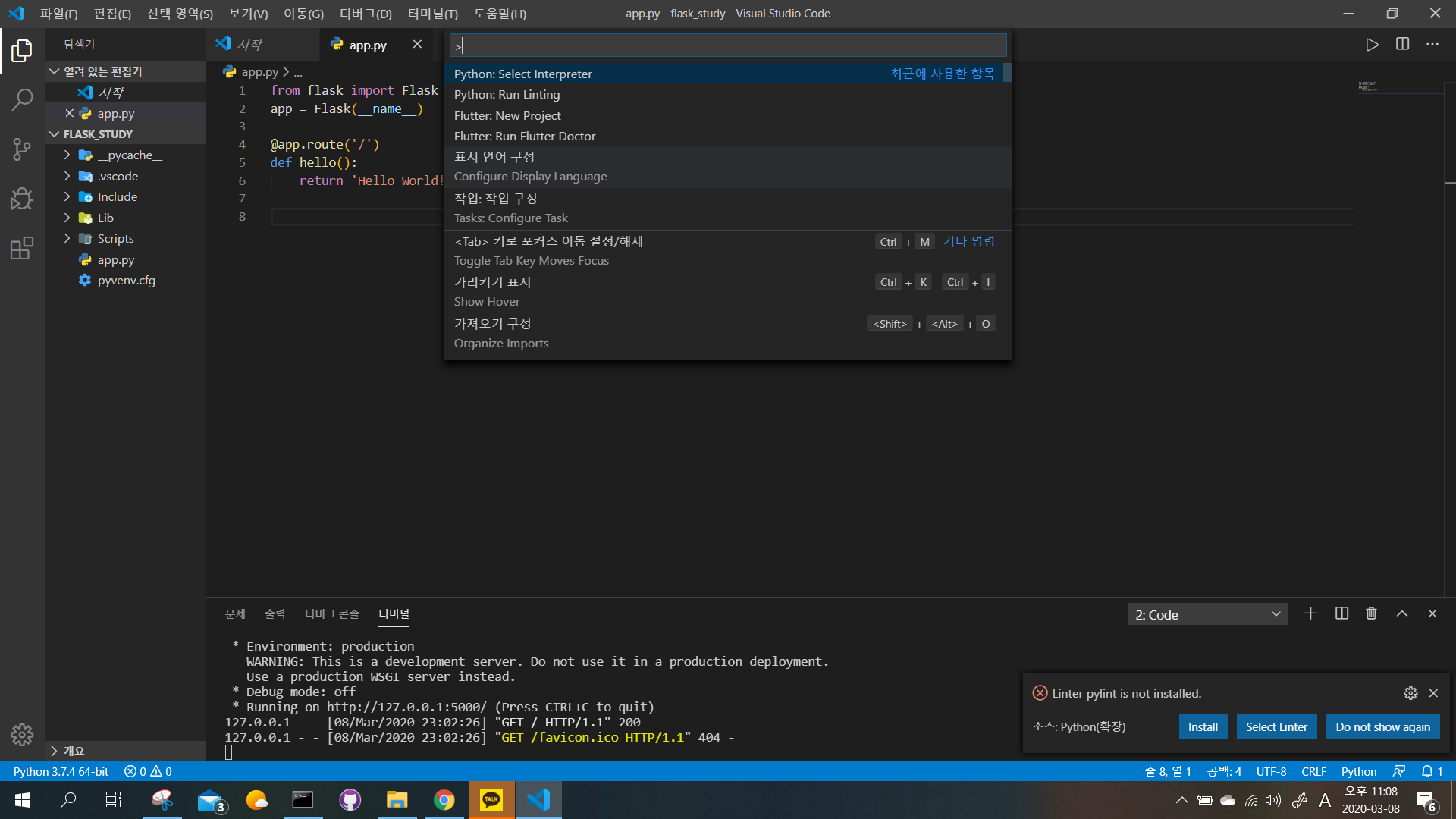1456x819 pixels.
Task: Toggle errors and warnings status indicator
Action: point(148,771)
